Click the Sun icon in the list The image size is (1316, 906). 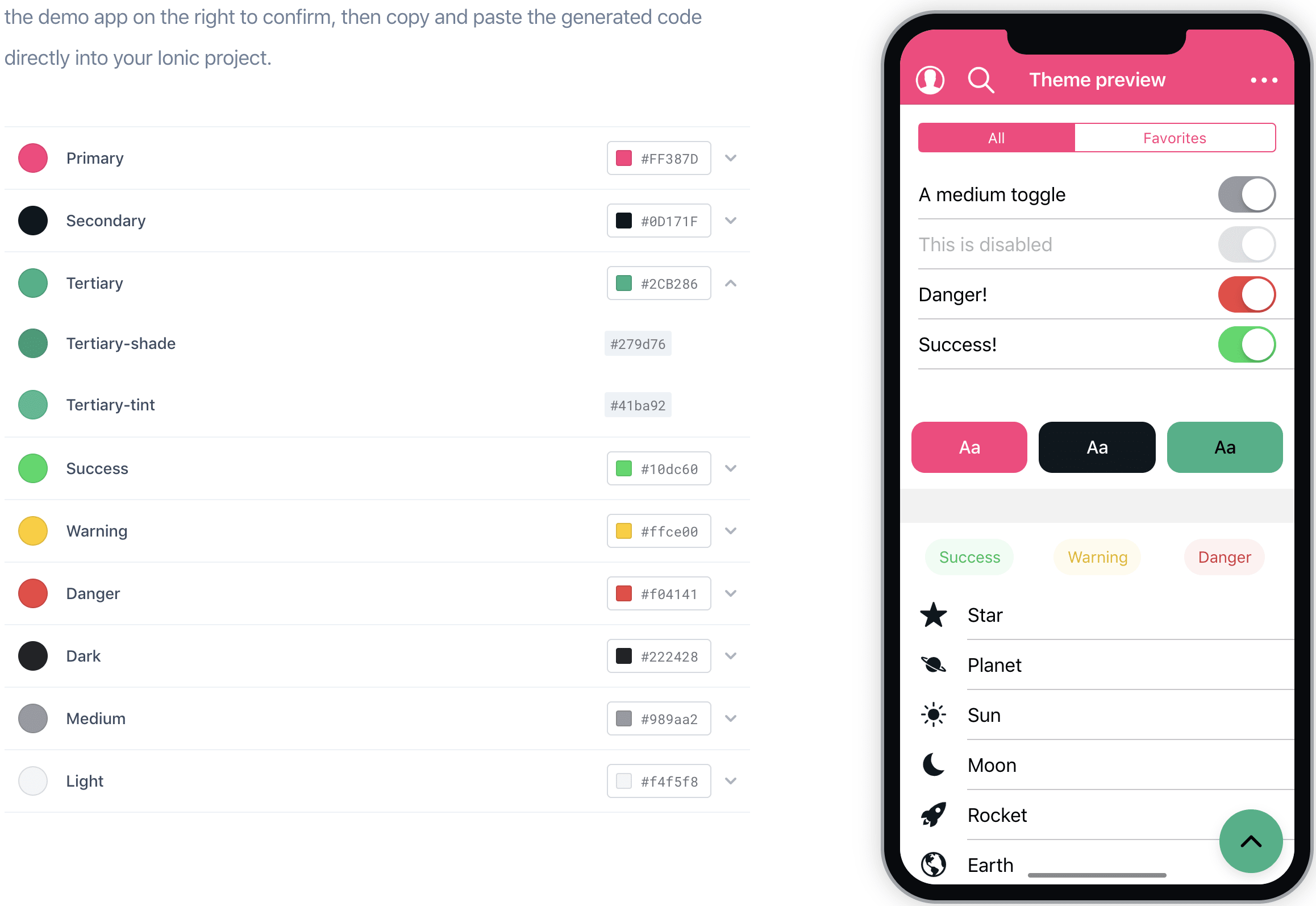[934, 714]
